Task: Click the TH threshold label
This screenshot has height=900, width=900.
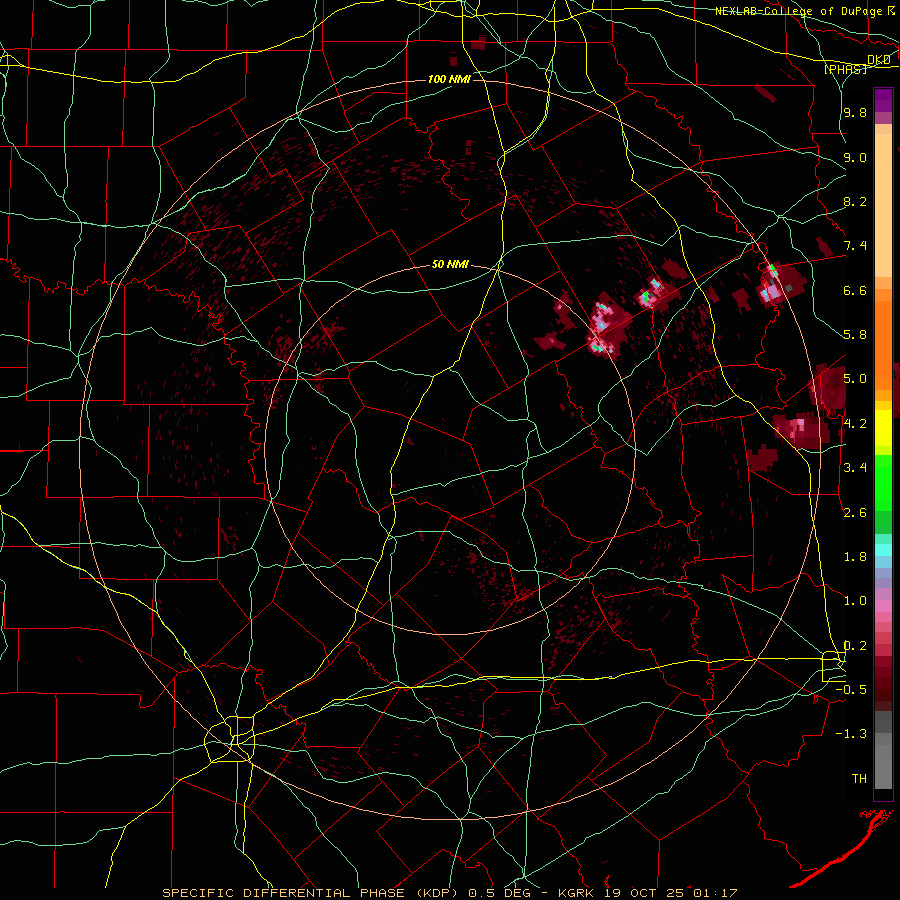Action: tap(859, 779)
